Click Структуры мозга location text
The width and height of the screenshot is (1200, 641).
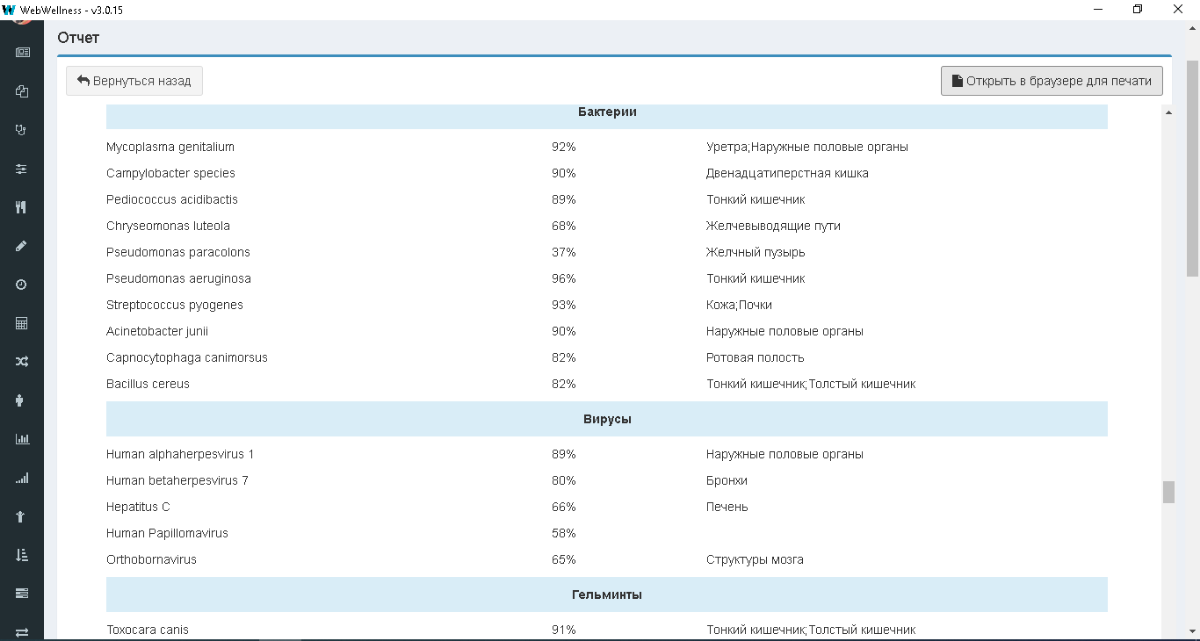pyautogui.click(x=755, y=560)
